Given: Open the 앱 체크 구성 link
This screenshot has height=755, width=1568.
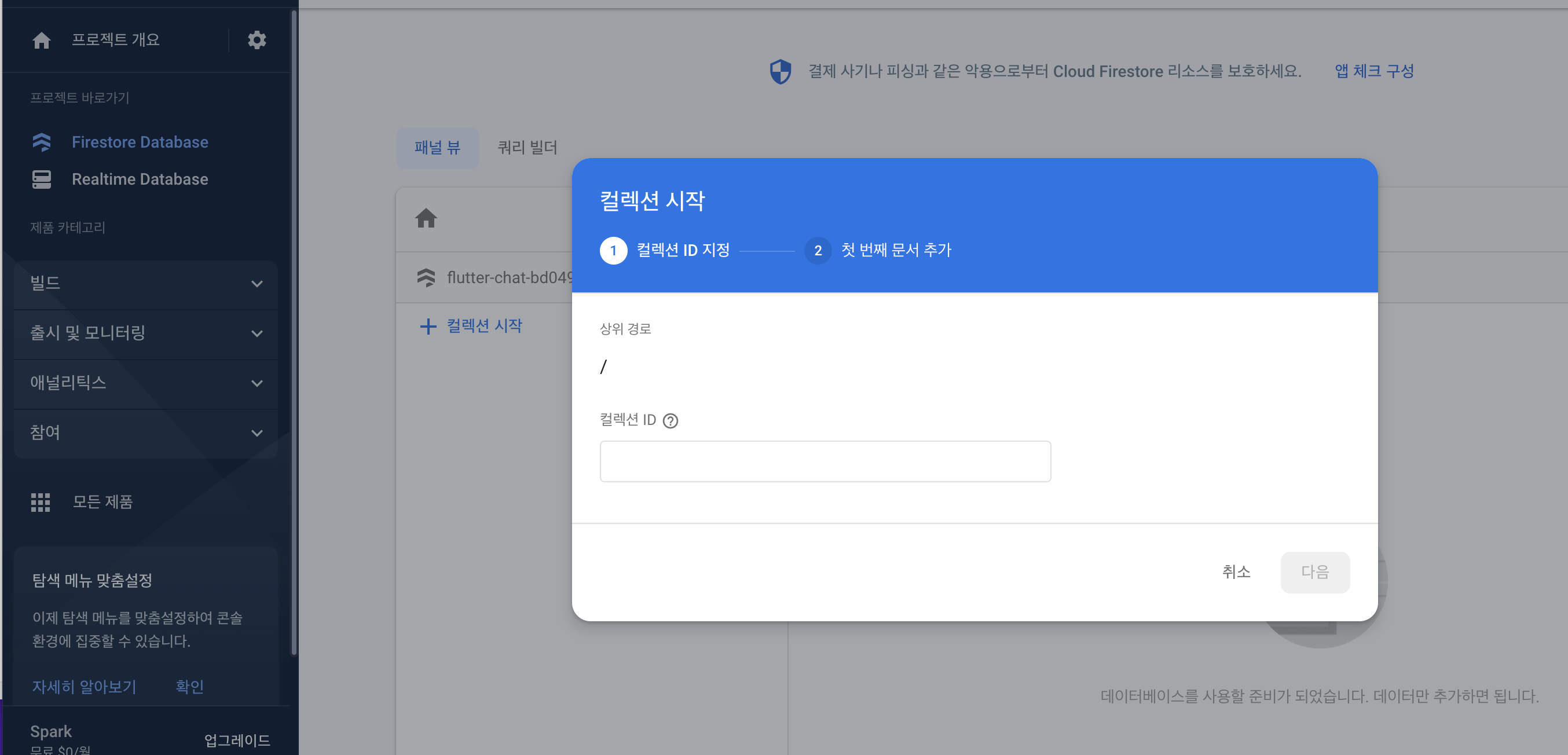Looking at the screenshot, I should click(1374, 71).
